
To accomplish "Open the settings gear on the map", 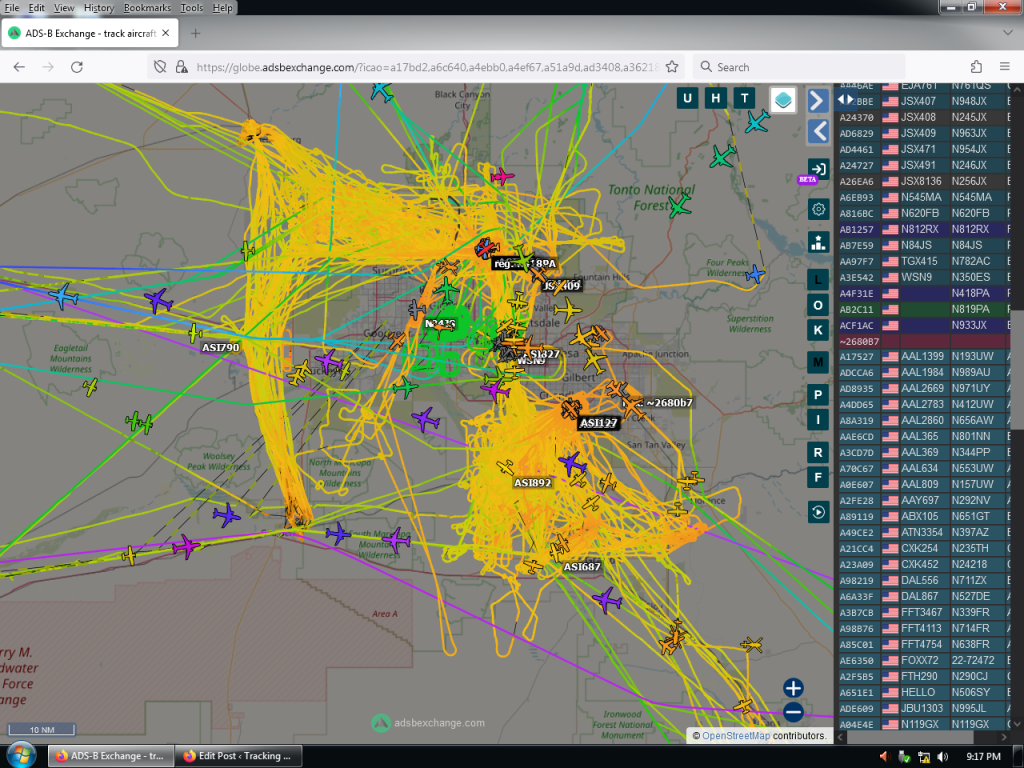I will point(818,209).
